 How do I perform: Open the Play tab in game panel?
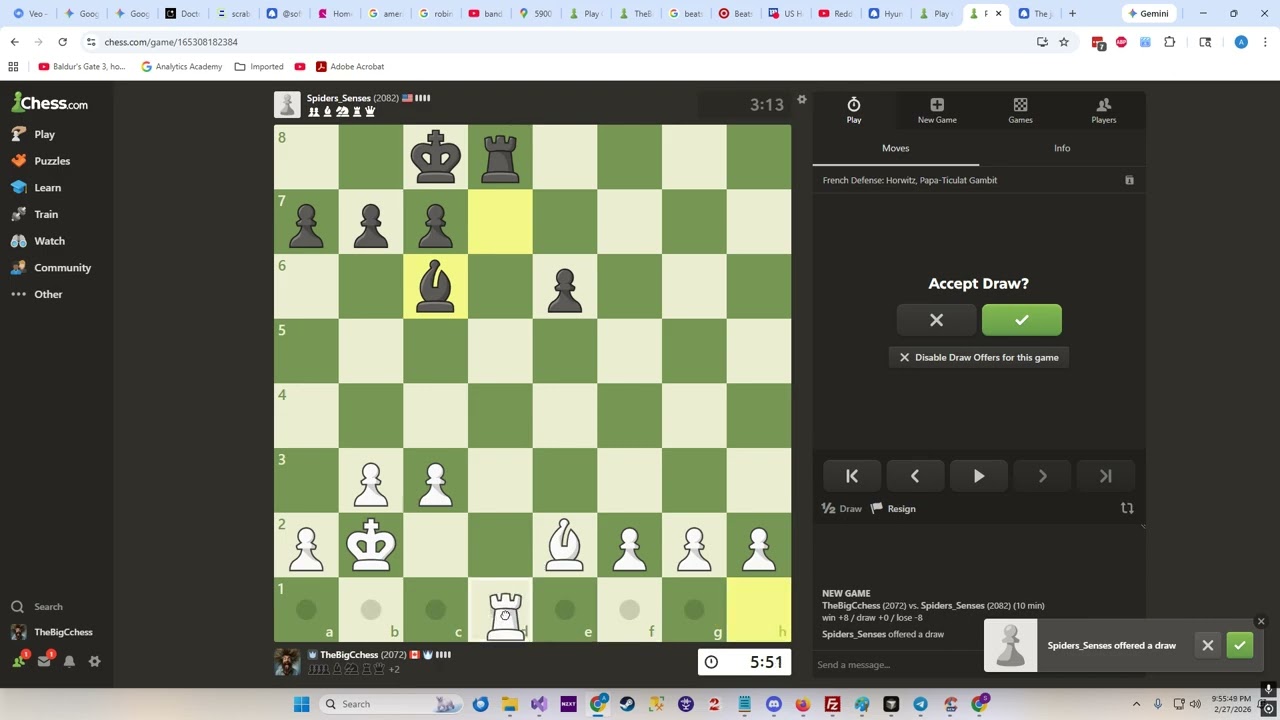point(854,111)
